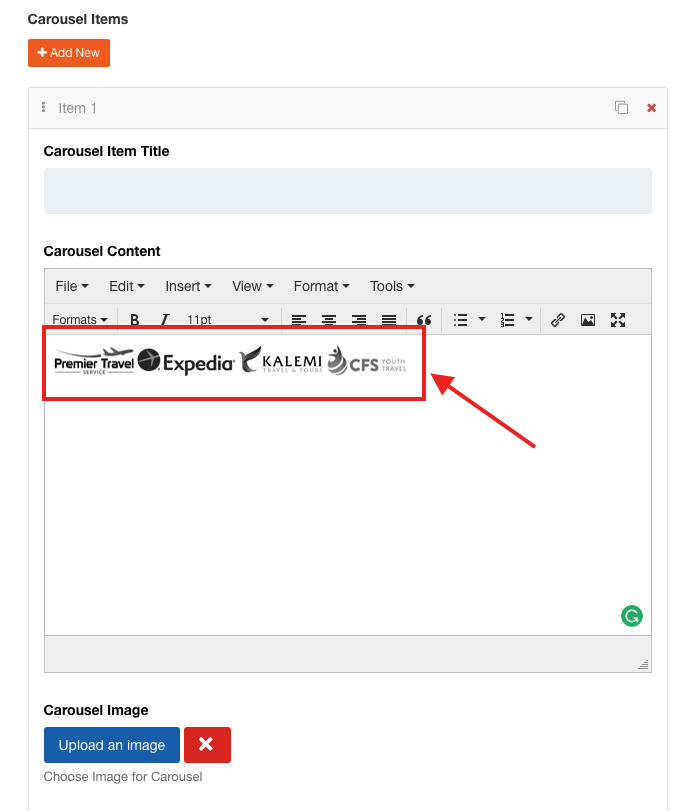The image size is (696, 811).
Task: Select the Premier Travel logo image
Action: (94, 362)
